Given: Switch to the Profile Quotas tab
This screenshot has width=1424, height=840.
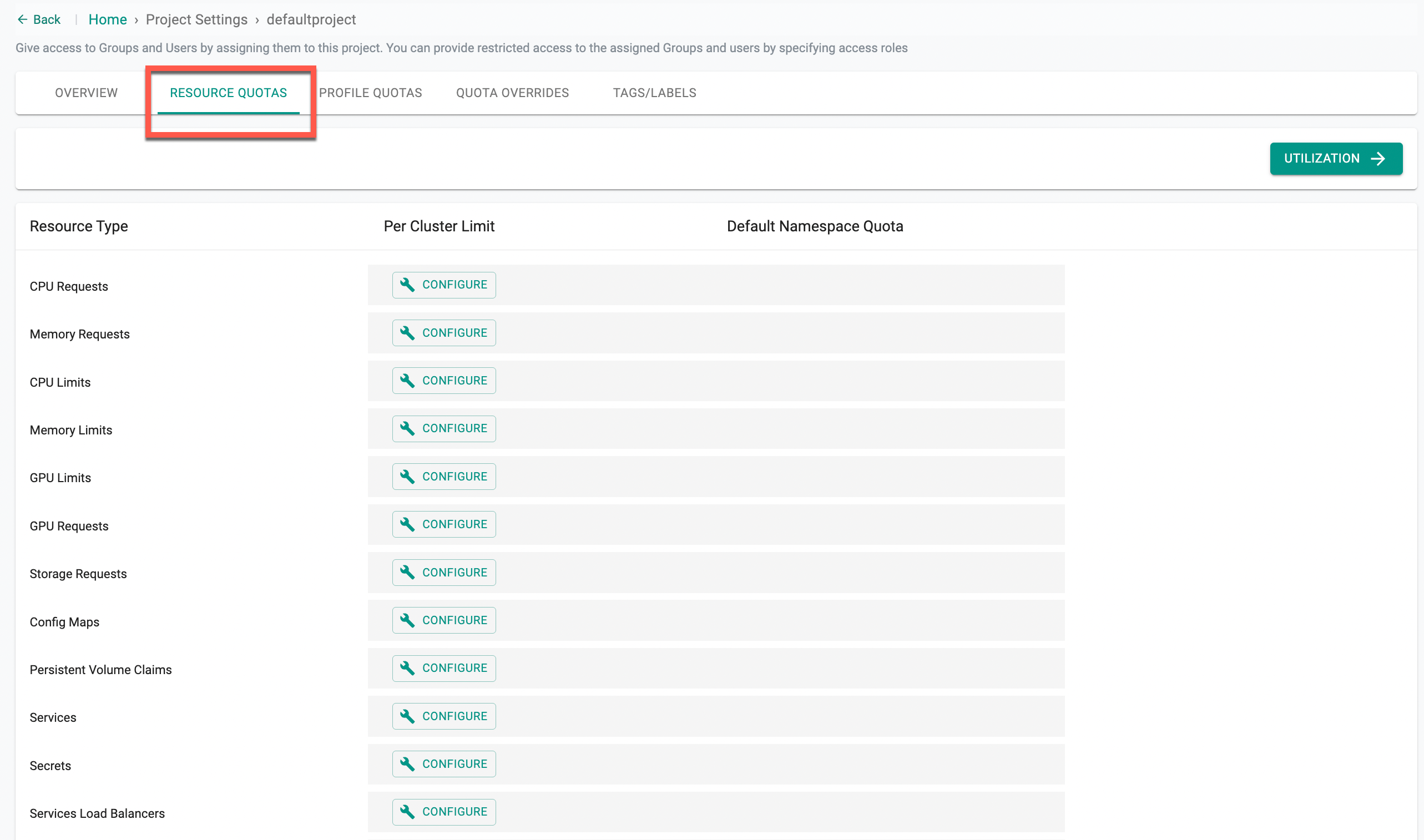Looking at the screenshot, I should pos(370,92).
